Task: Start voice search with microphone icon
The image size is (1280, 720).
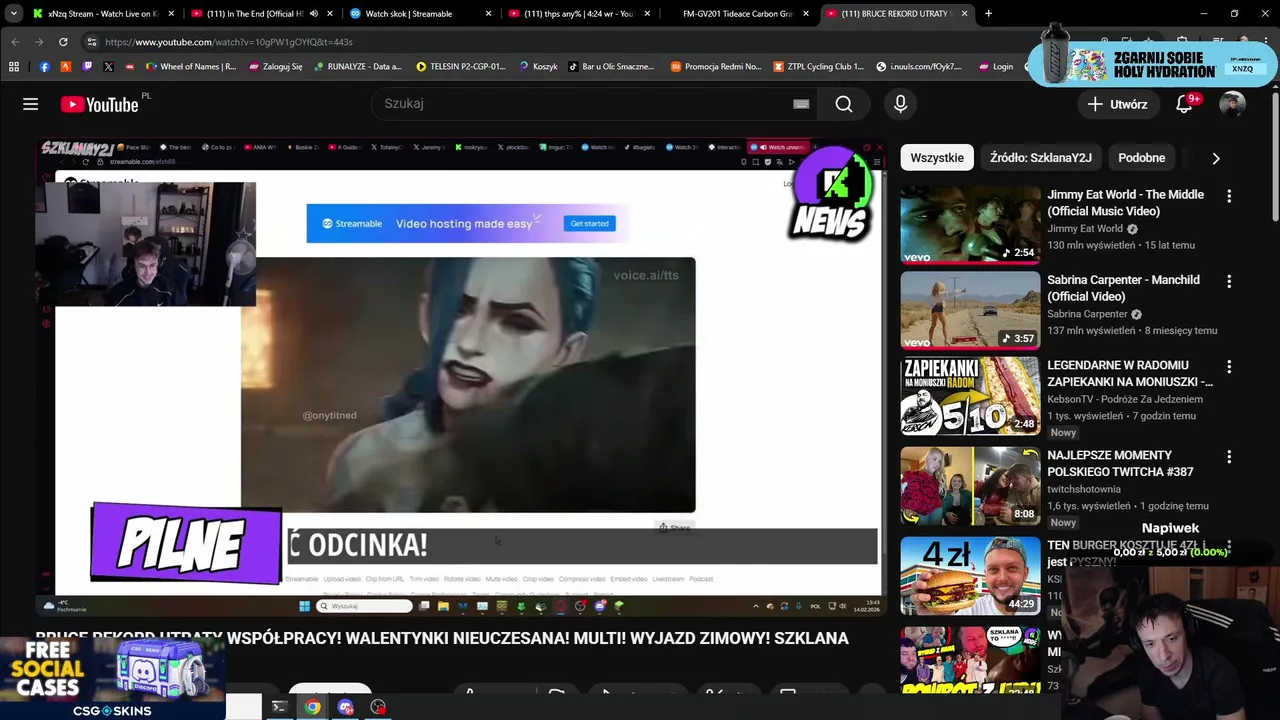Action: pos(900,104)
